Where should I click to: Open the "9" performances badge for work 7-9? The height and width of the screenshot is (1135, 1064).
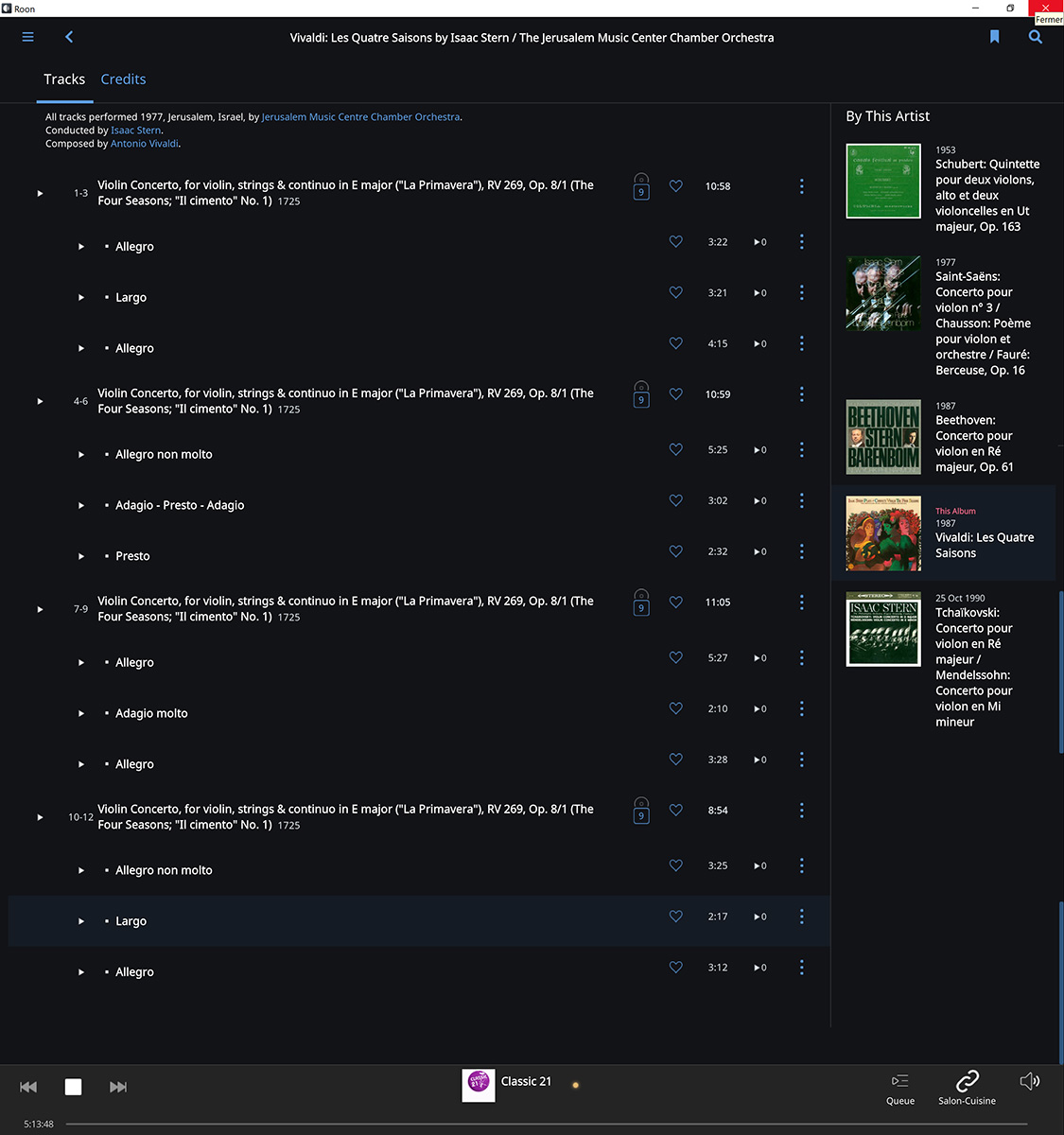click(x=641, y=603)
